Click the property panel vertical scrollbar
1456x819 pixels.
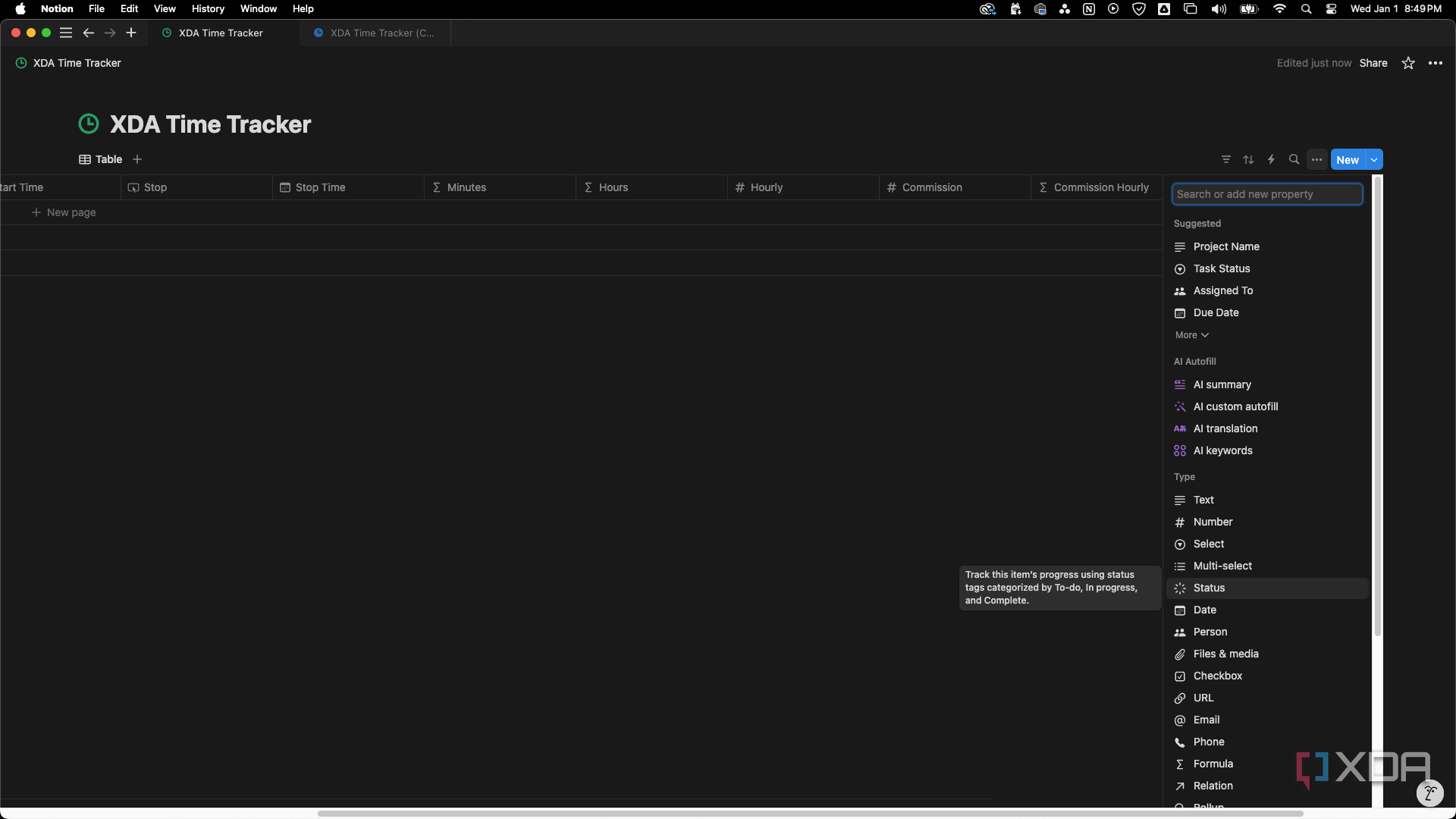[1378, 406]
